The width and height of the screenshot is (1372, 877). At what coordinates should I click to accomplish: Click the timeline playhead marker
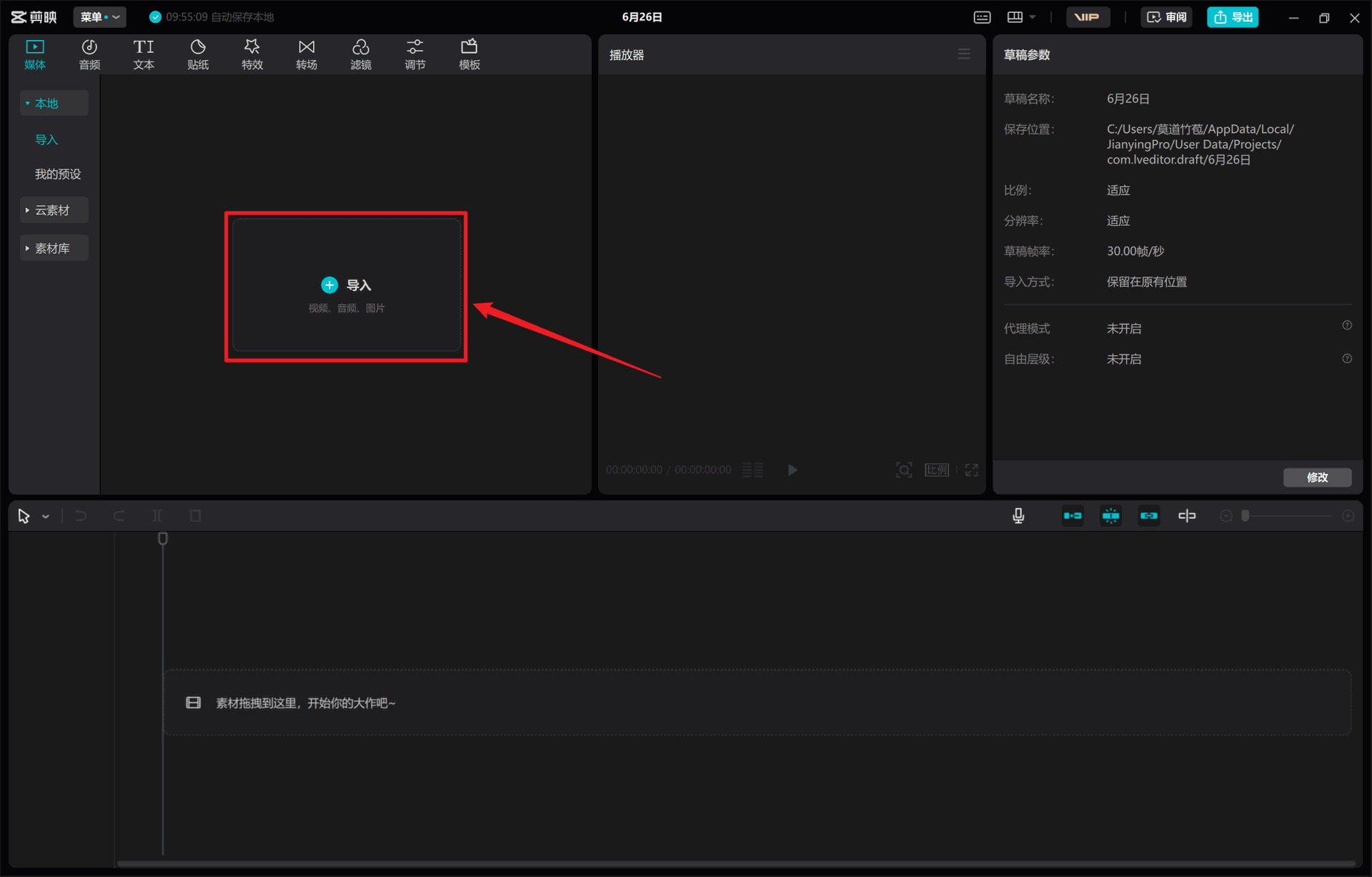(163, 539)
